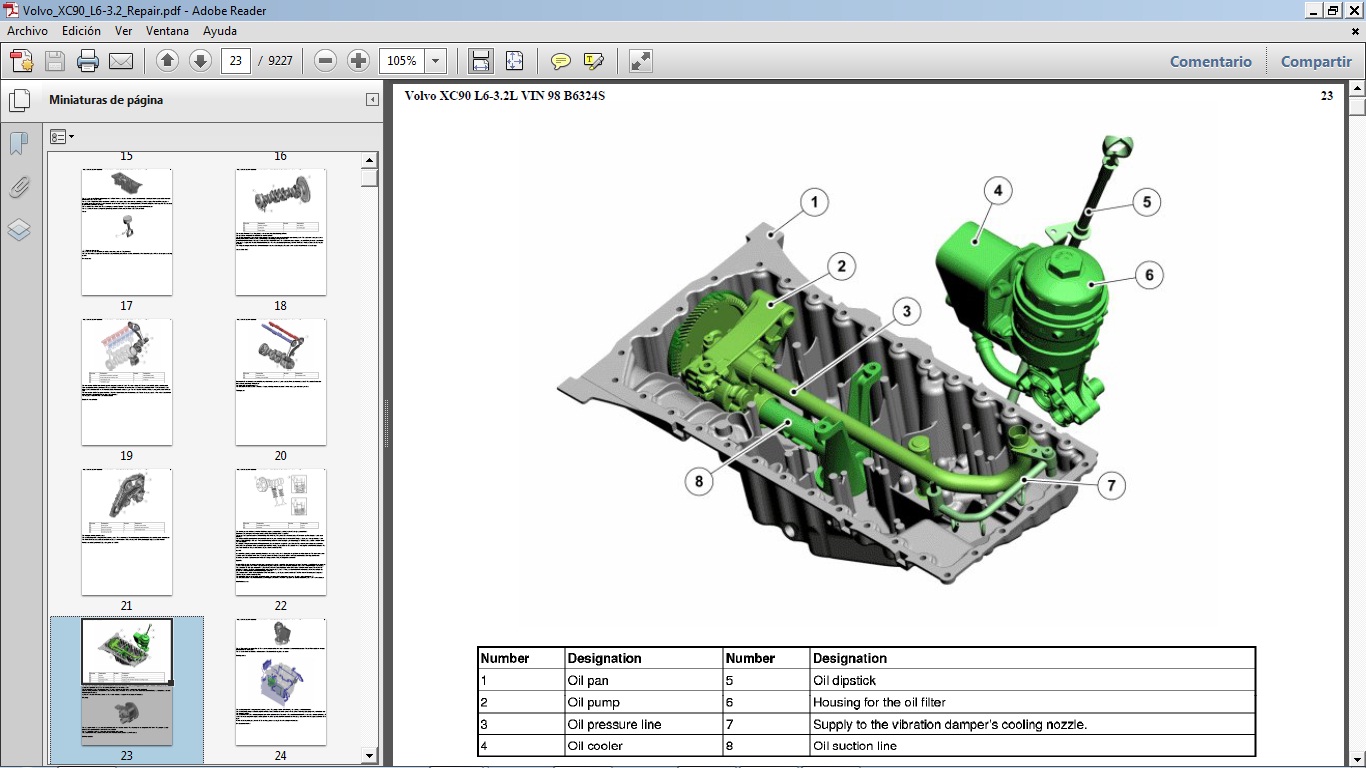Click the page thumbnails panel icon
This screenshot has height=768, width=1366.
pyautogui.click(x=19, y=100)
